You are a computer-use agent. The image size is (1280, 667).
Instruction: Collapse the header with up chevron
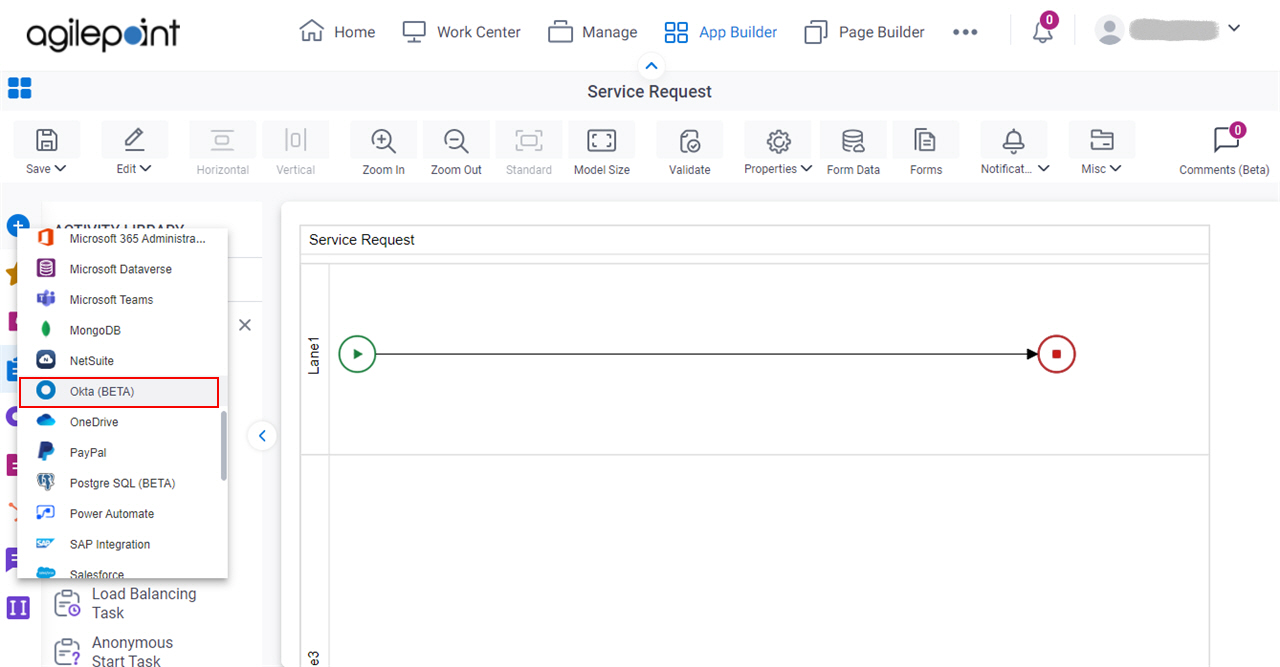(651, 66)
